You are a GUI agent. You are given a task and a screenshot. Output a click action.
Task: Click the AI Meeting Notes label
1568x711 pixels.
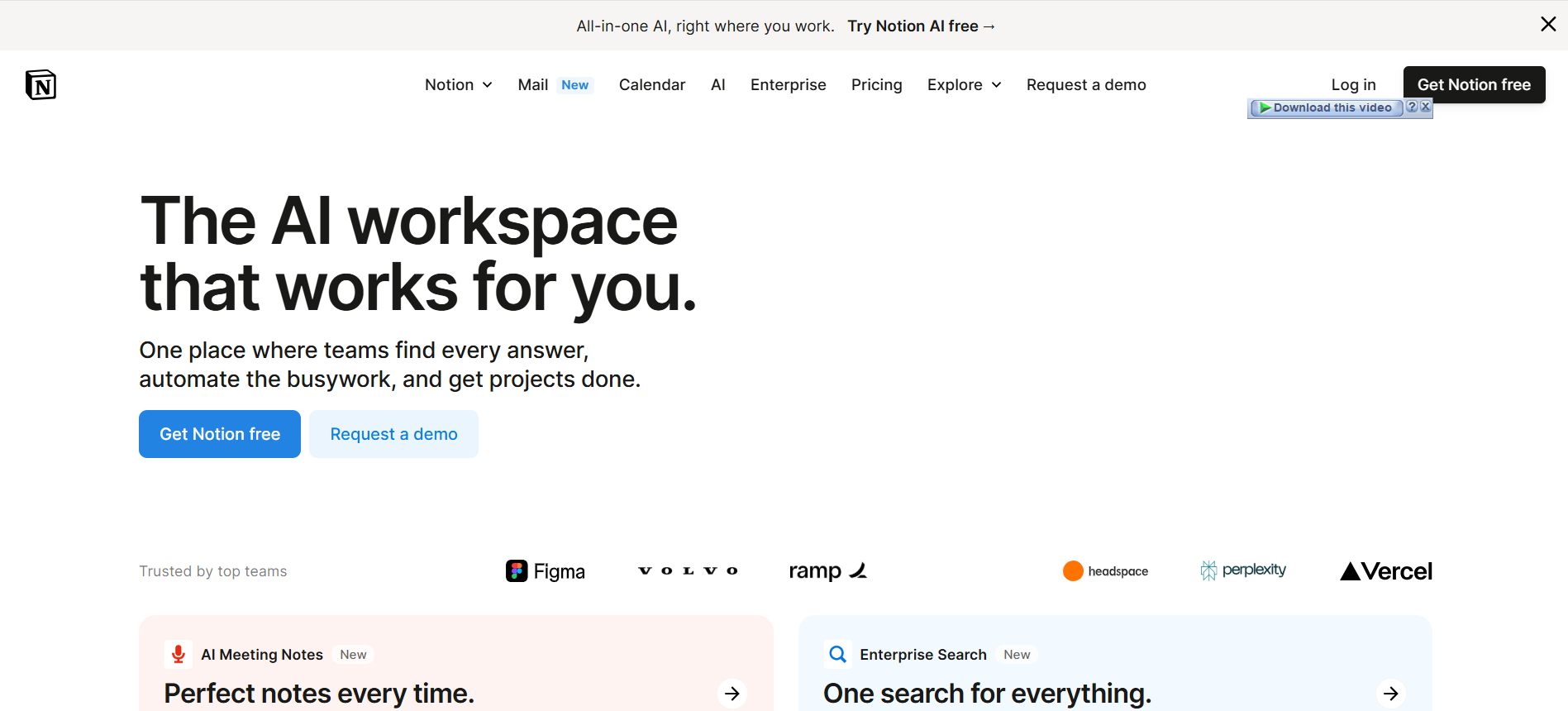click(262, 654)
